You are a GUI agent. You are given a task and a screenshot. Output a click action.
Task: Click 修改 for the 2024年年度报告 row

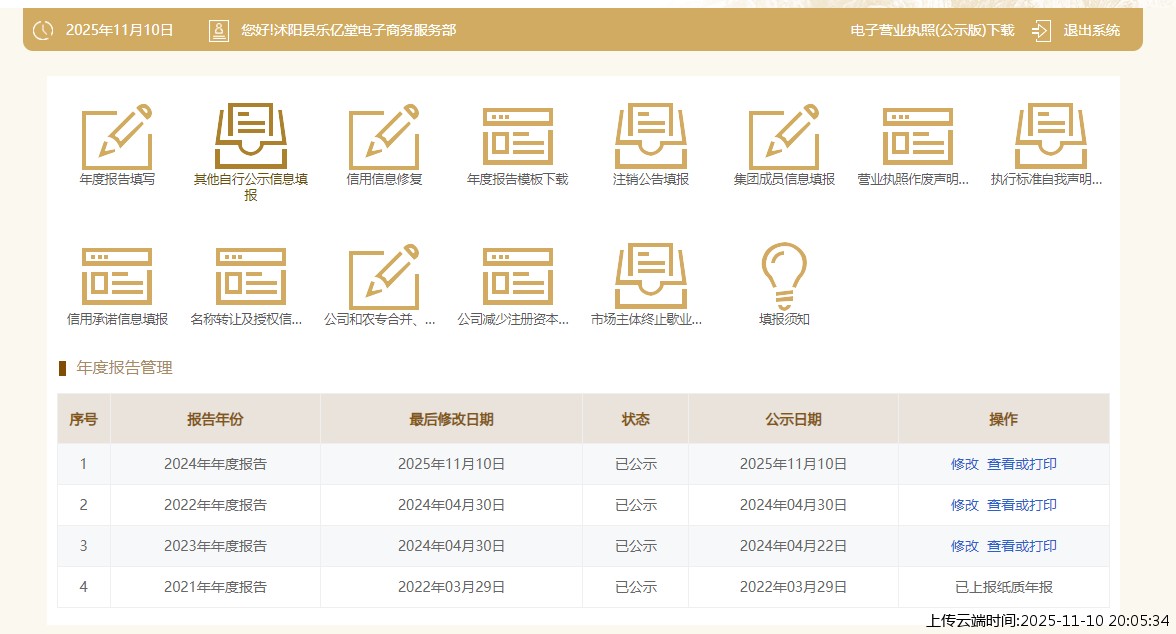pos(964,464)
